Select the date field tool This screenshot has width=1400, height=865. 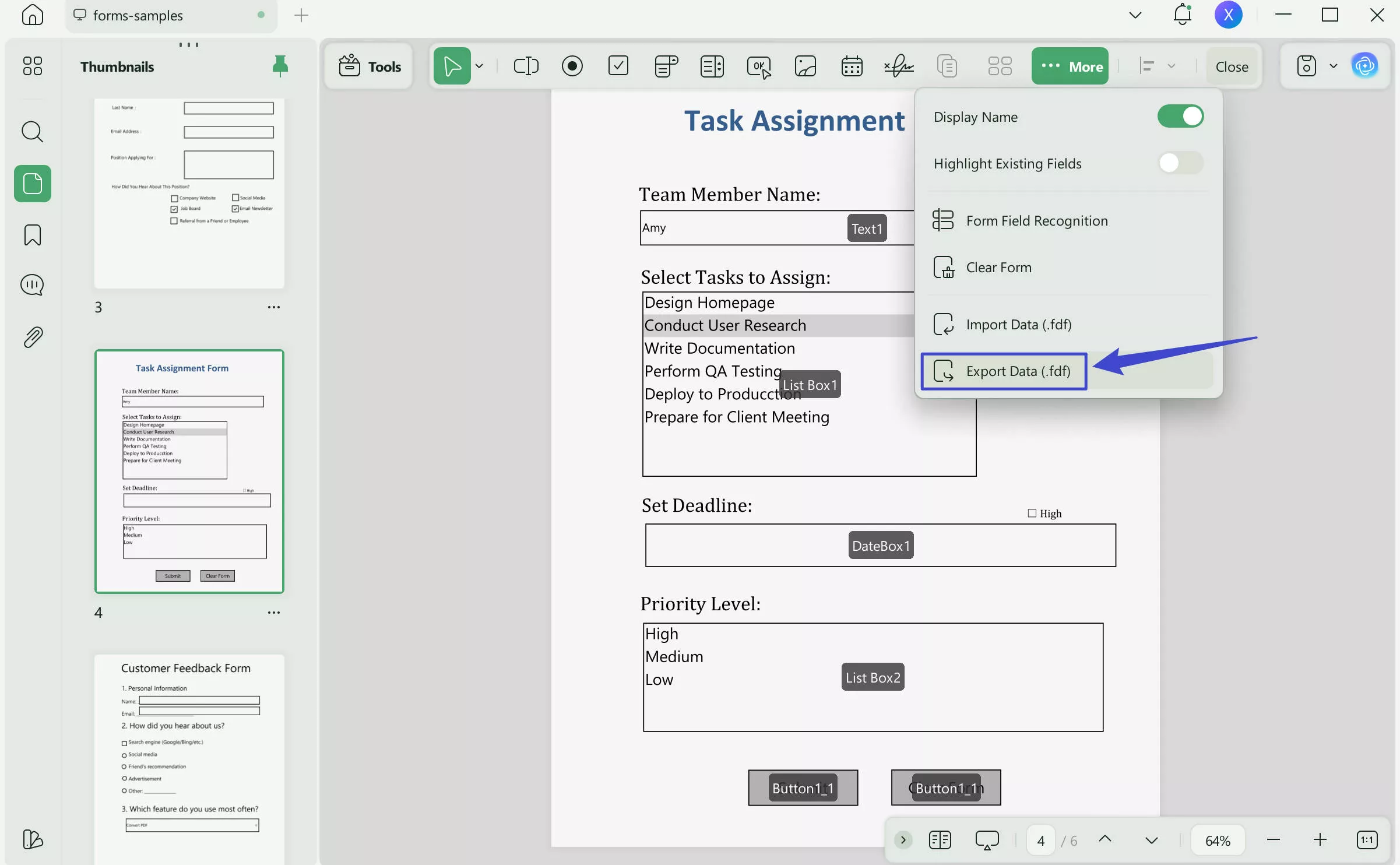tap(852, 66)
